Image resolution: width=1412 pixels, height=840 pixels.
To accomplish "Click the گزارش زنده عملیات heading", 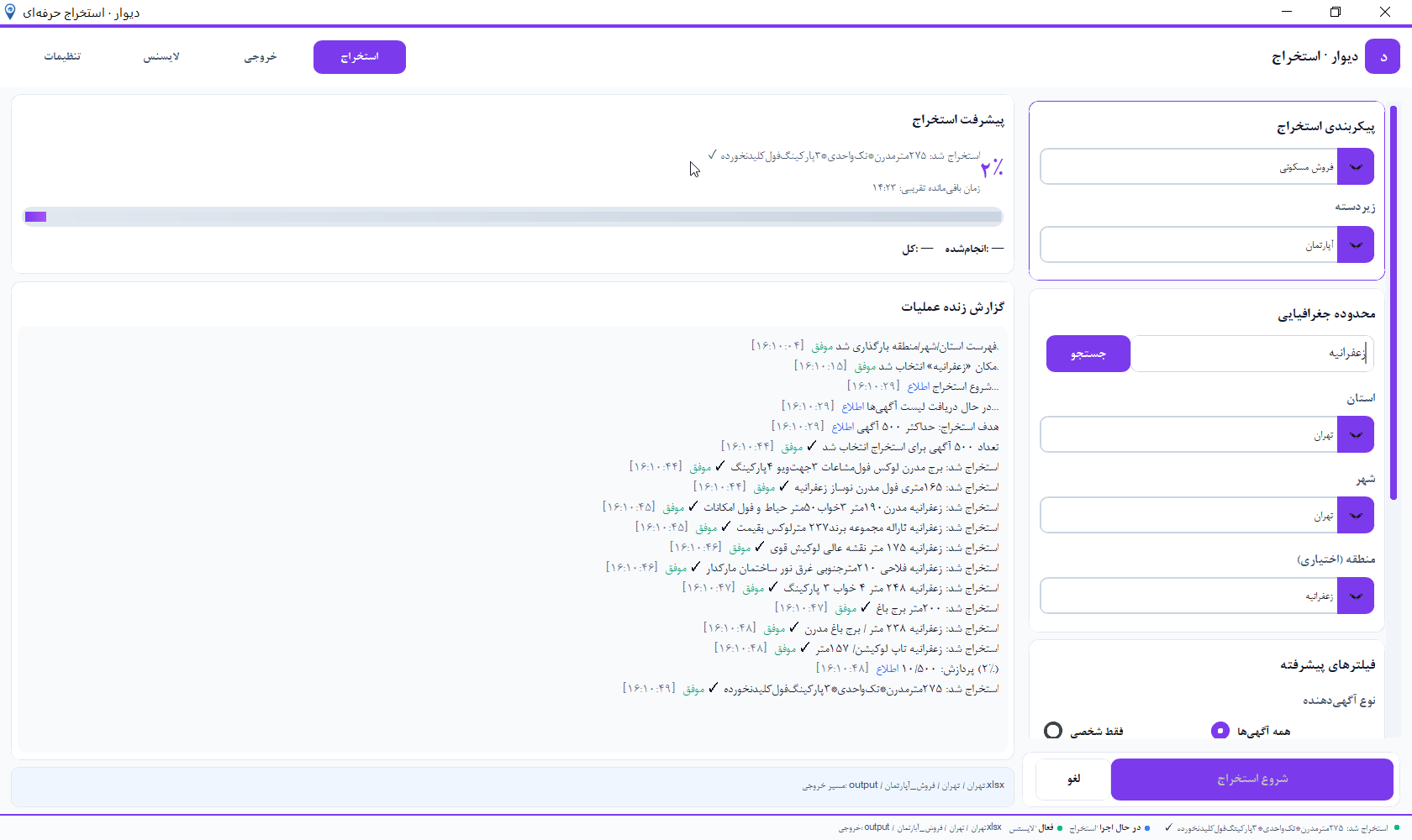I will click(x=953, y=307).
